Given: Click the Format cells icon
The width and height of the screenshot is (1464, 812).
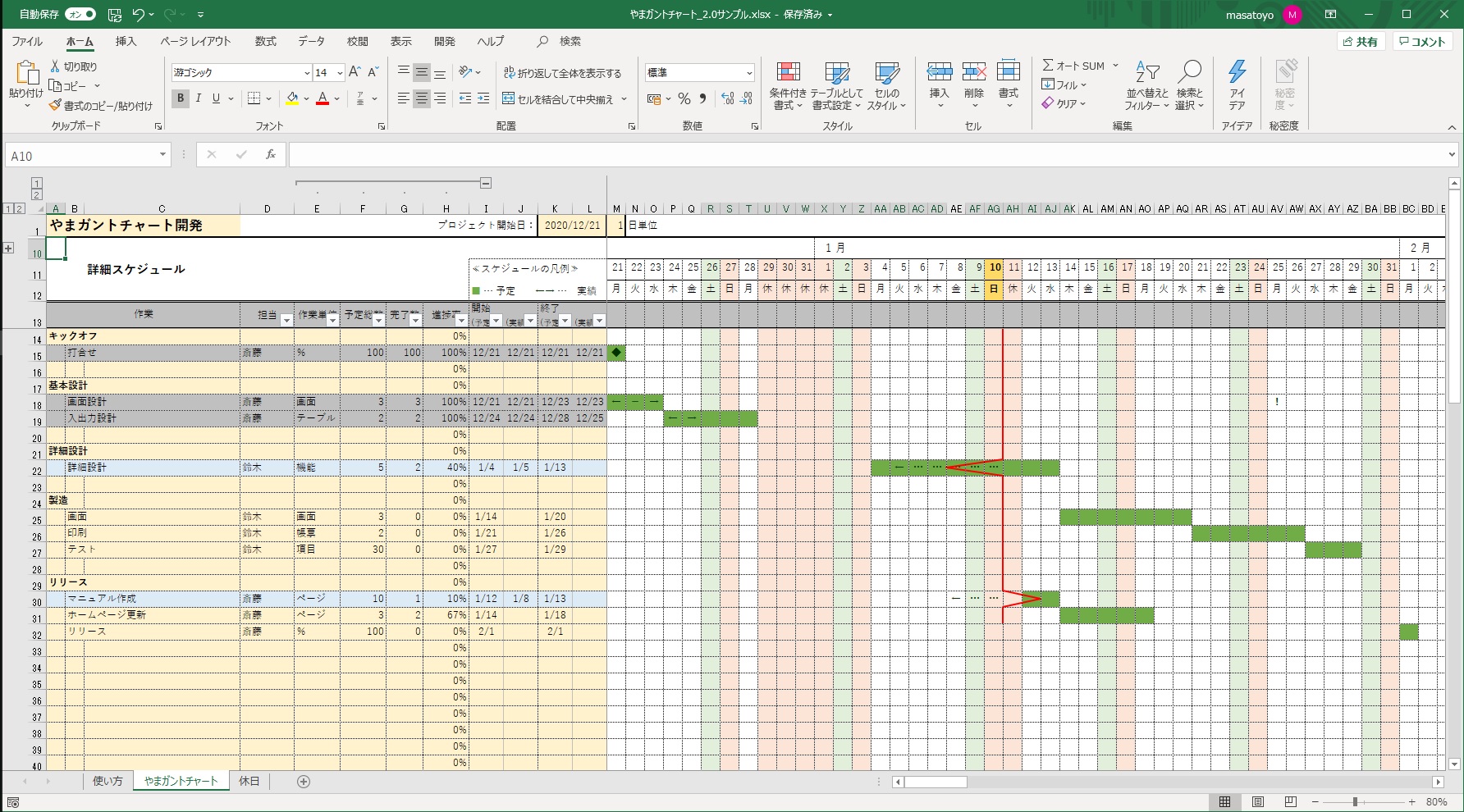Looking at the screenshot, I should 1009,72.
